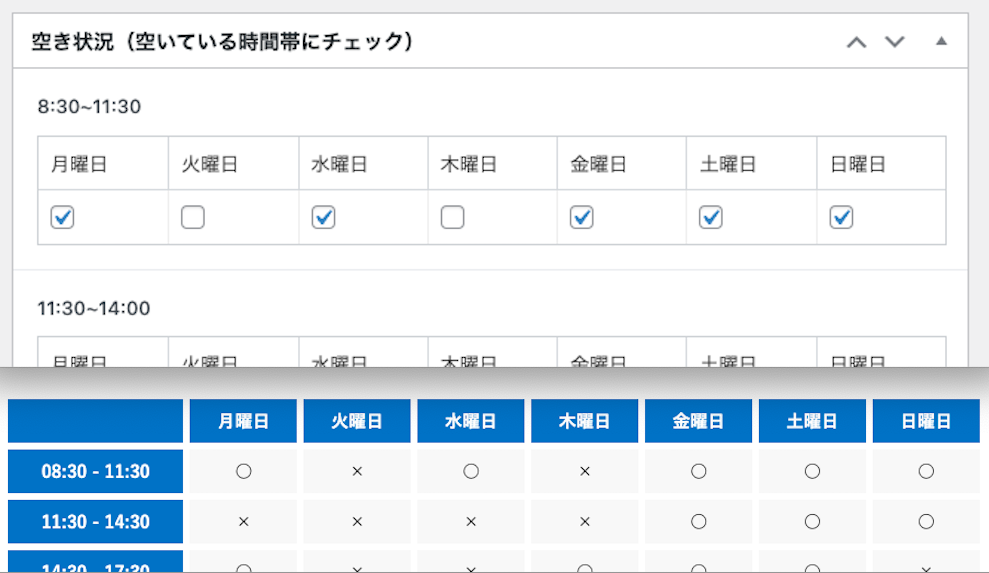Enable the 木曜日 checkbox for 8:30~11:30
Screen dimensions: 989x573
tap(452, 217)
